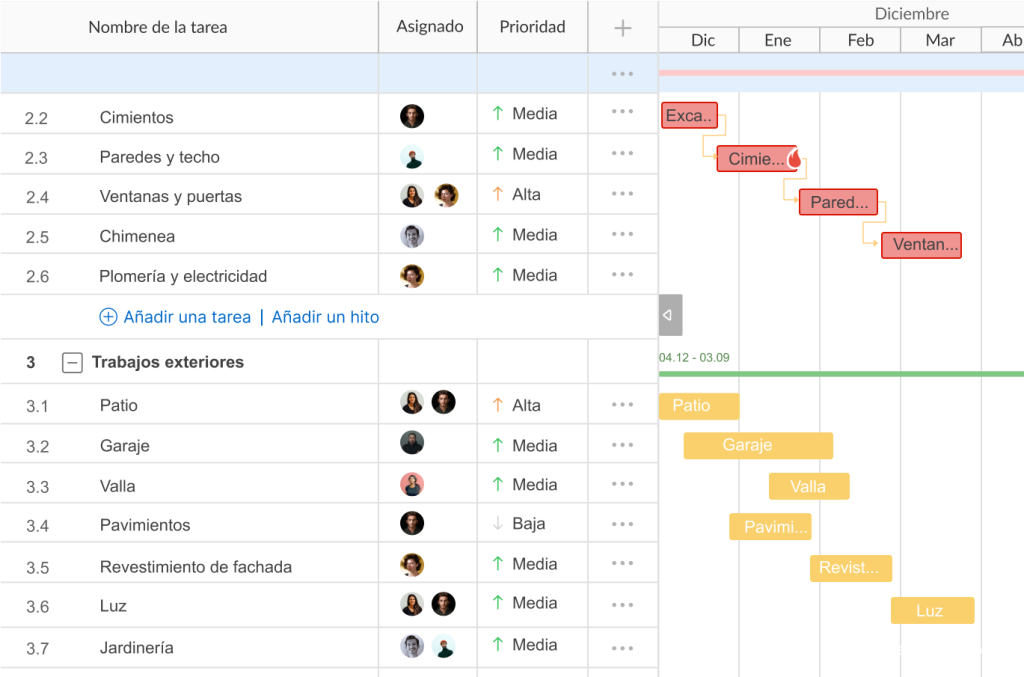
Task: Open the ellipsis menu in the highlighted header row
Action: [622, 72]
